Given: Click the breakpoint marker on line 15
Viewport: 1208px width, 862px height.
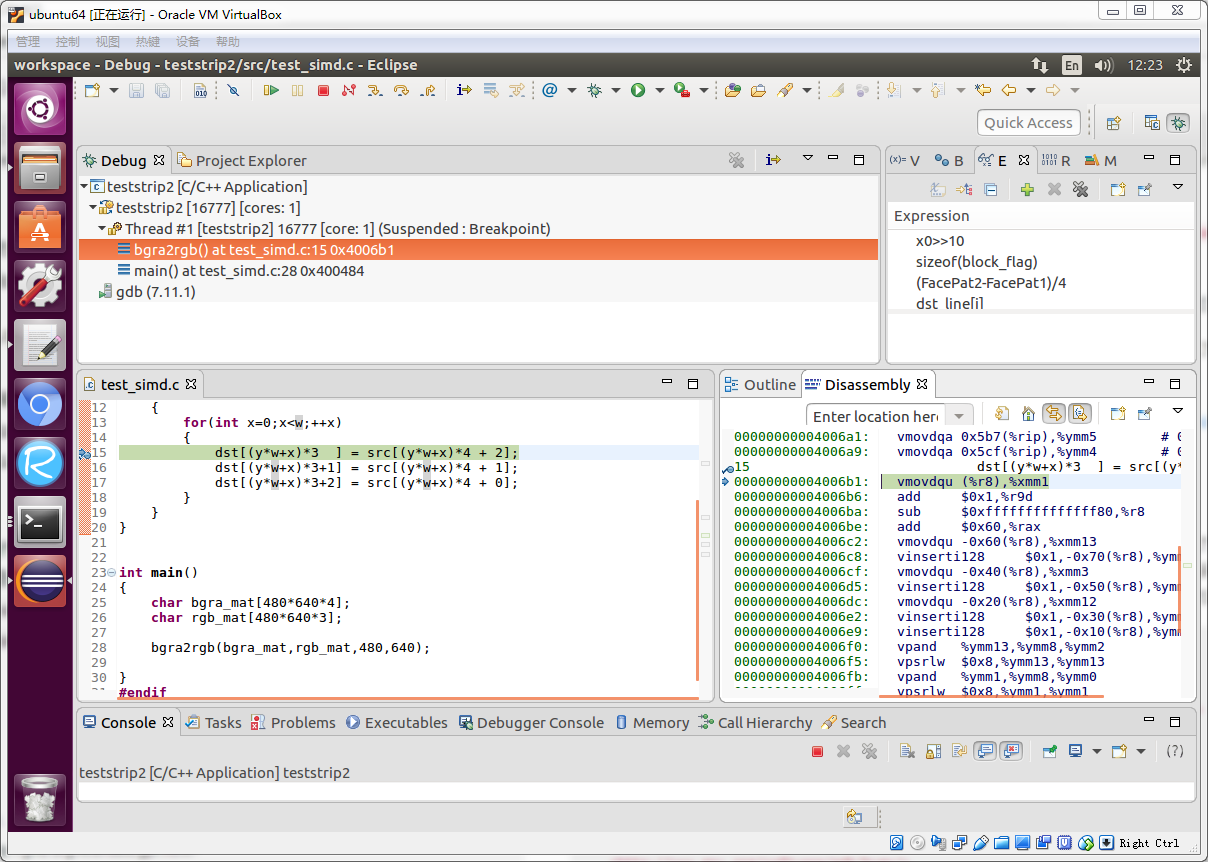Looking at the screenshot, I should point(85,453).
